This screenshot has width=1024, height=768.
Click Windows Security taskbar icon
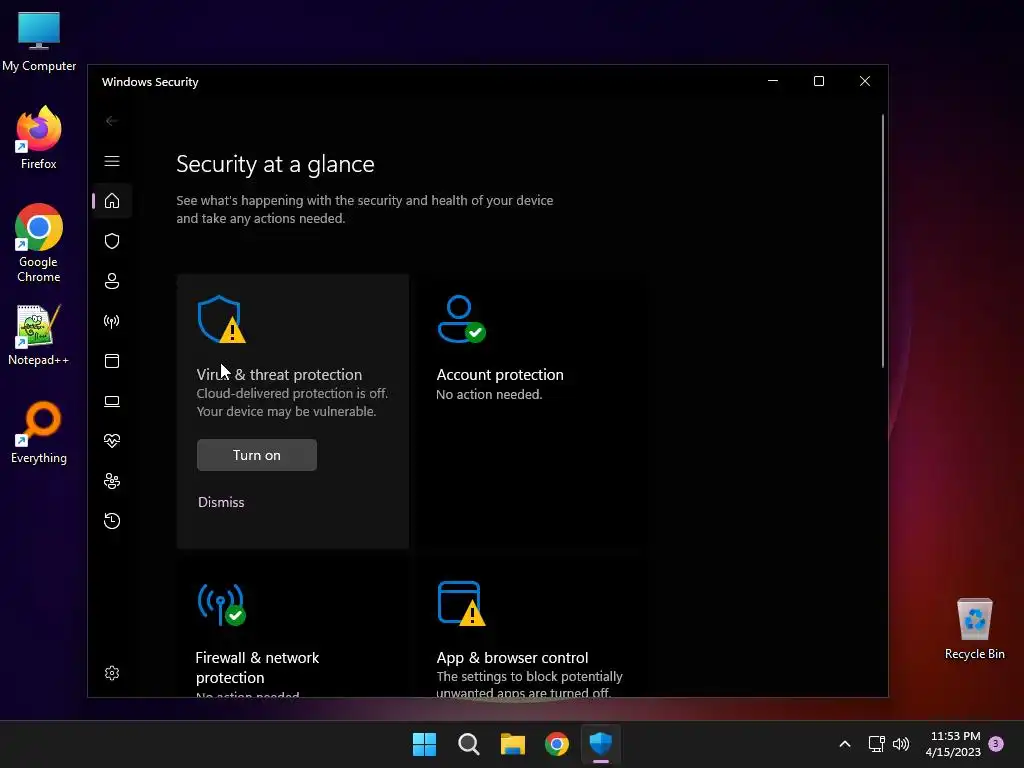pos(601,744)
